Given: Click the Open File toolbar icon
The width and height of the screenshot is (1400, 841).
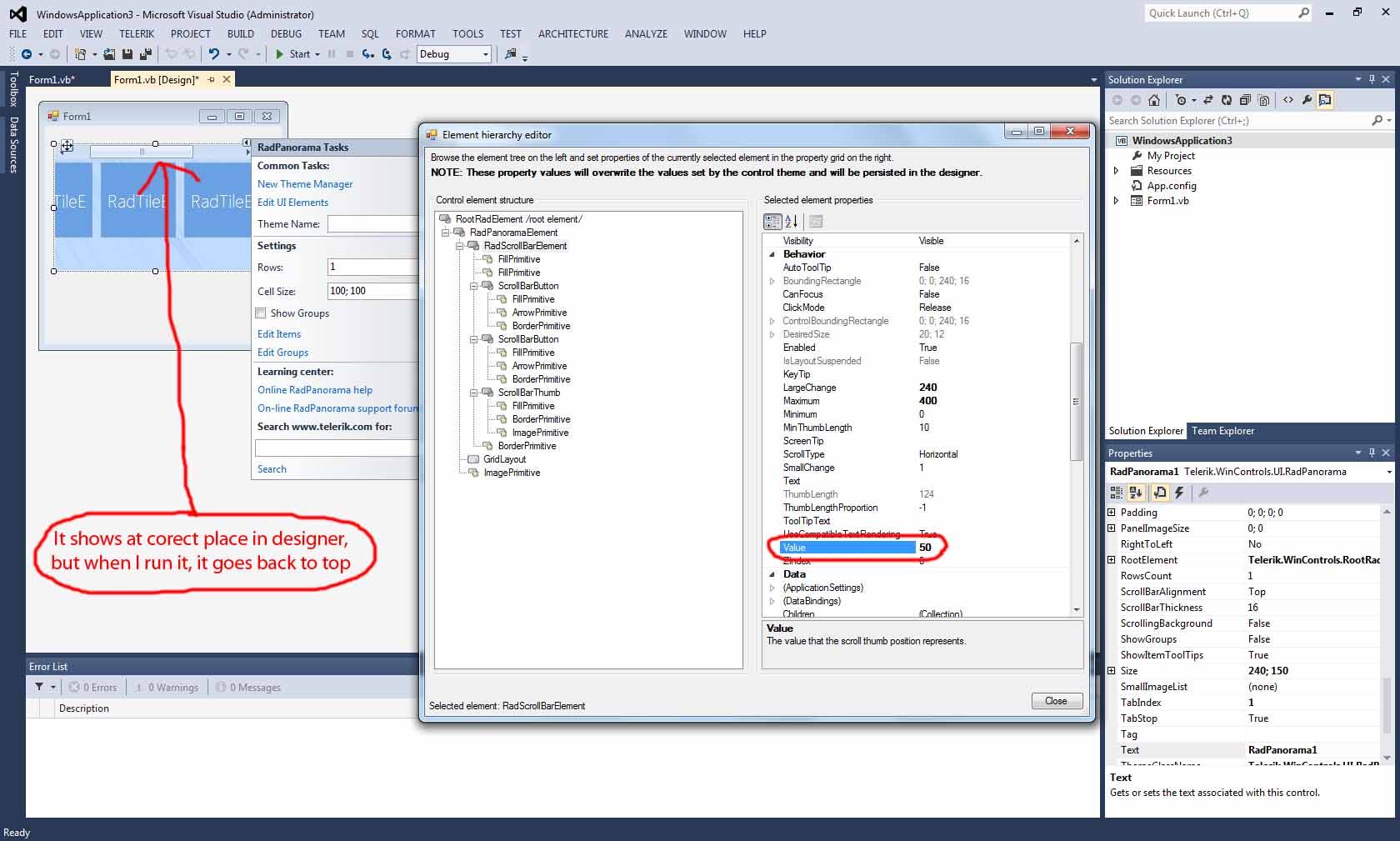Looking at the screenshot, I should tap(109, 54).
